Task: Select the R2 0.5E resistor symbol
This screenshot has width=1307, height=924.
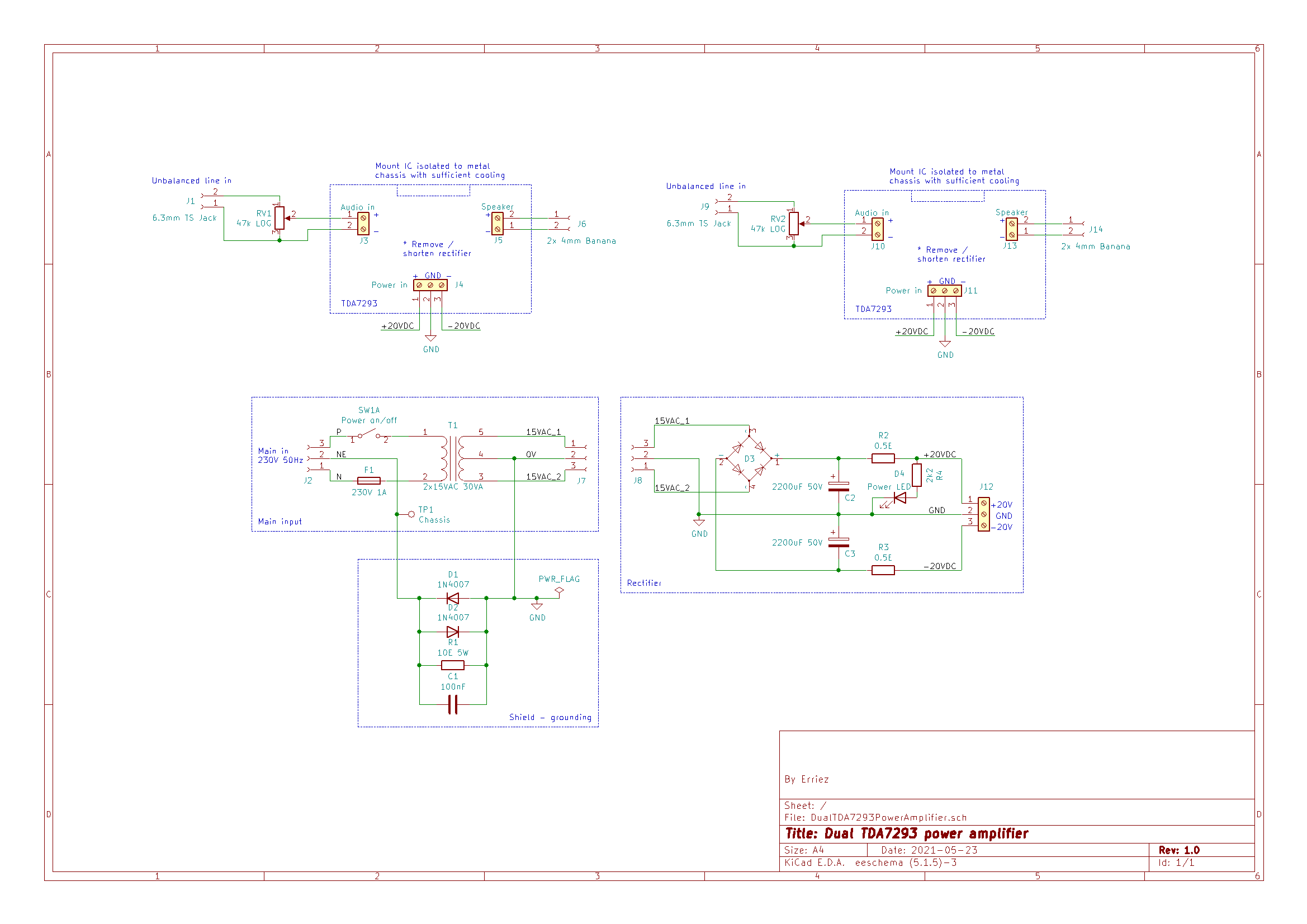Action: click(883, 459)
